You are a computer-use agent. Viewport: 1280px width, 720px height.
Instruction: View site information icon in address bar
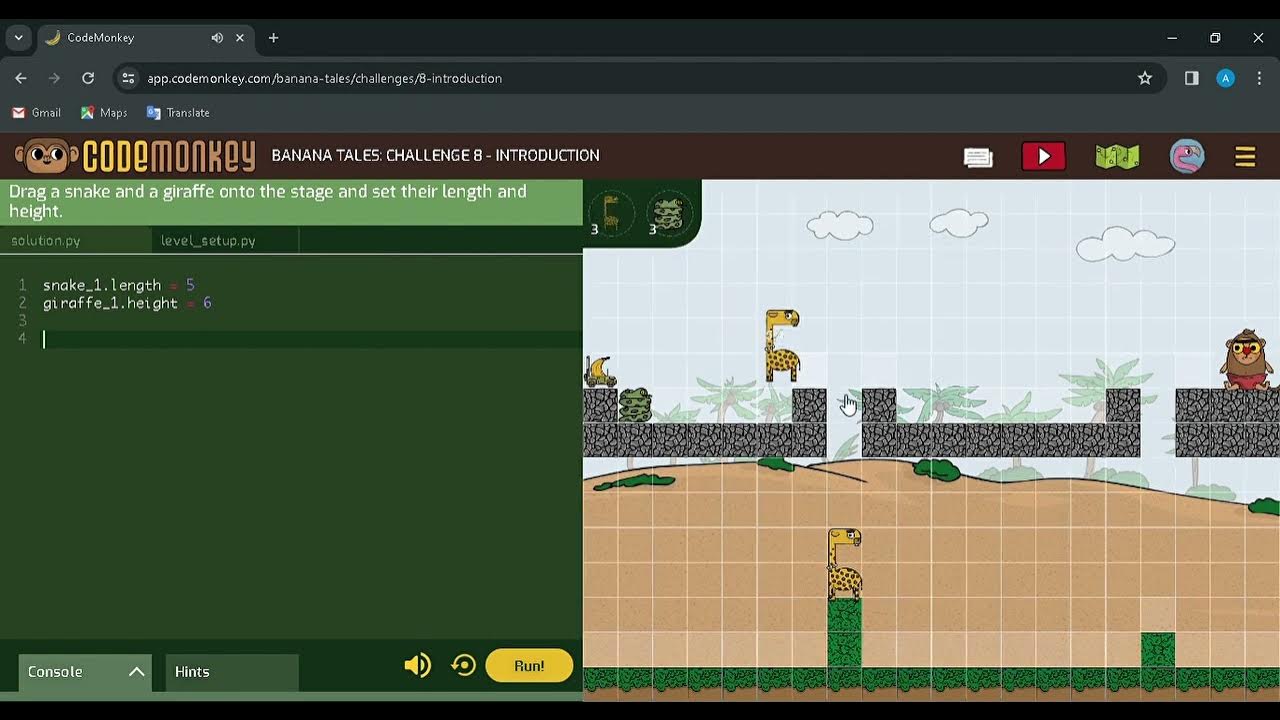127,78
